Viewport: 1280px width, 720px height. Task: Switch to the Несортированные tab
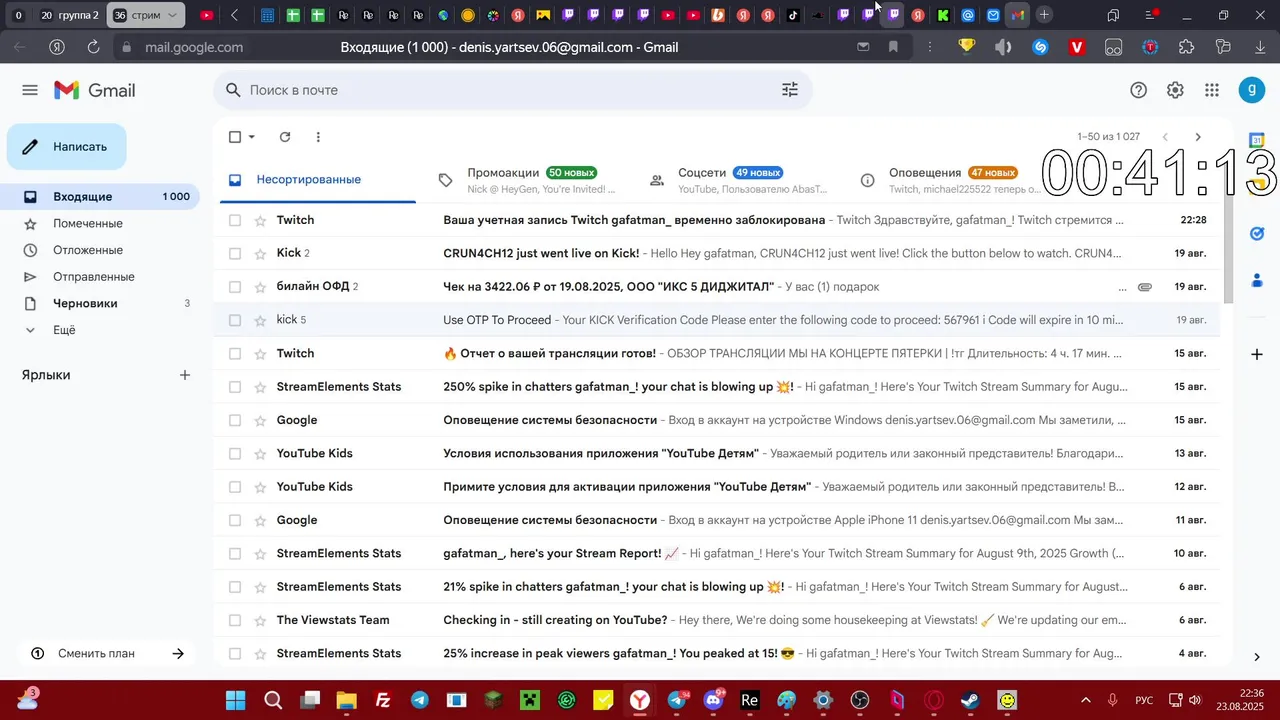click(x=318, y=180)
